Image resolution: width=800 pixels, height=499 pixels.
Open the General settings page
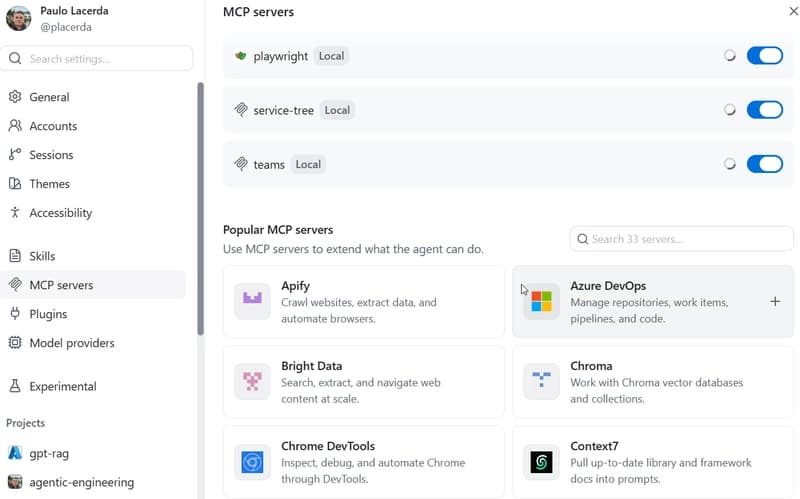click(93, 97)
